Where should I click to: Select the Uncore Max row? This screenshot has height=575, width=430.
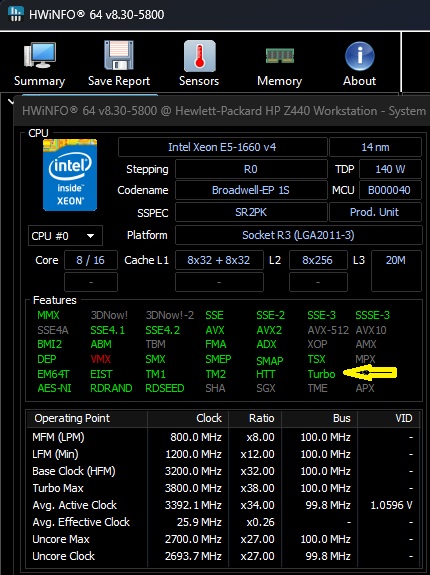224,539
